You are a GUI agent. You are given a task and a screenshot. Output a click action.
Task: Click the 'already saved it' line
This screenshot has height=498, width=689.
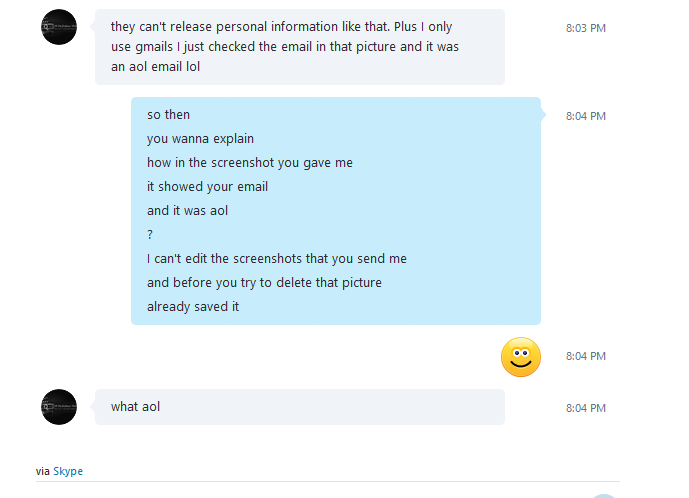[x=193, y=306]
